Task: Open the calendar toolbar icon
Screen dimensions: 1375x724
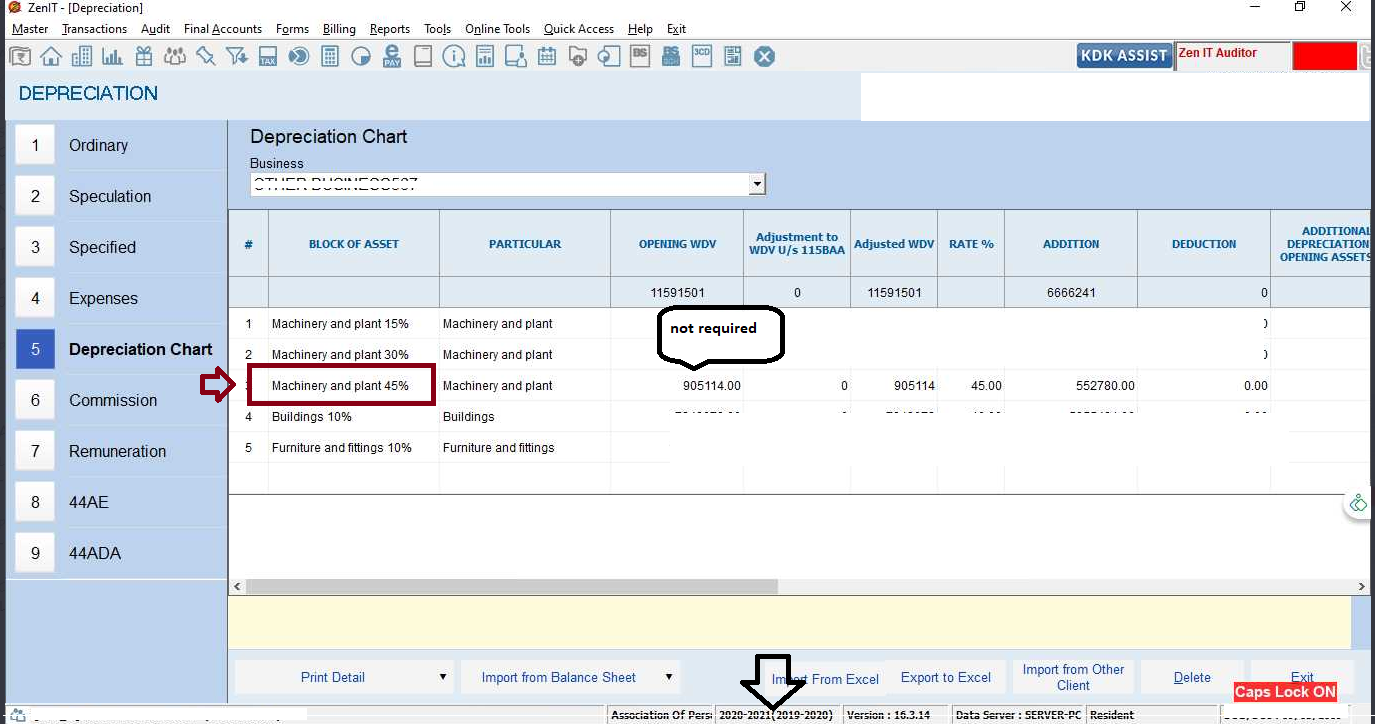Action: point(547,56)
